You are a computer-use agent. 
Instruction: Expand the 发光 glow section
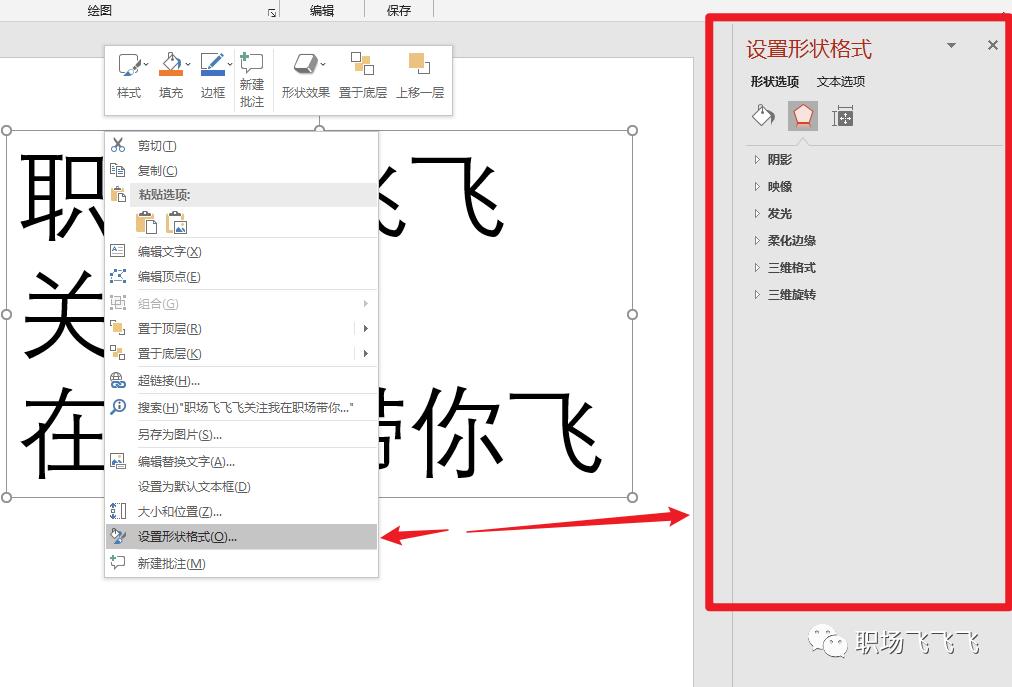(x=779, y=214)
